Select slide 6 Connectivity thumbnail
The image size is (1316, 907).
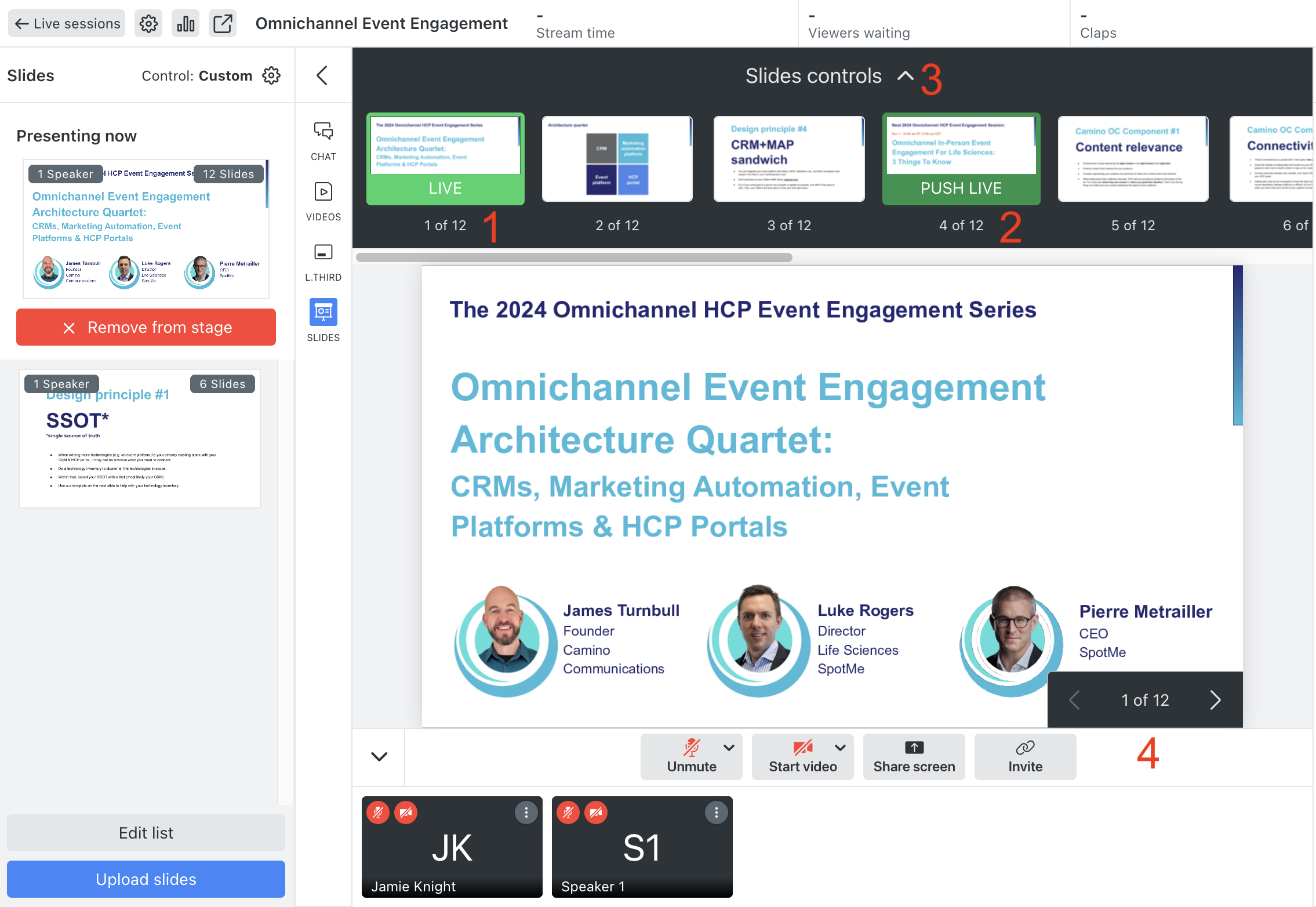tap(1271, 159)
